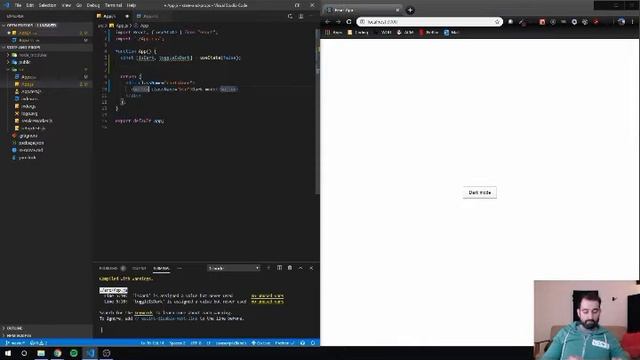The height and width of the screenshot is (360, 640).
Task: Close the React App browser tab
Action: coord(398,10)
